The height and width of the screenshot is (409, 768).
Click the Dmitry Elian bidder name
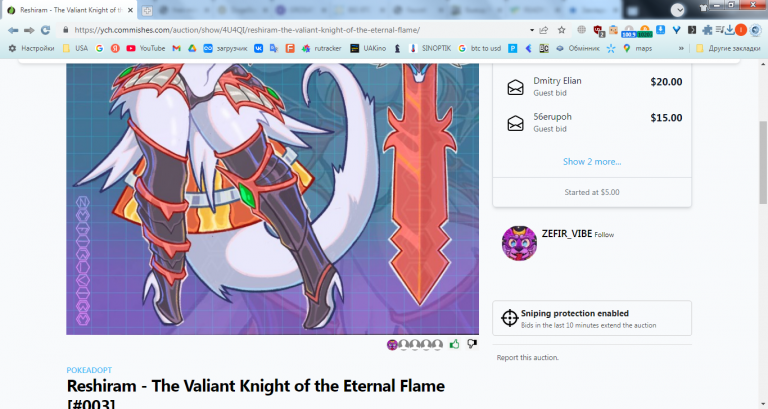click(557, 81)
